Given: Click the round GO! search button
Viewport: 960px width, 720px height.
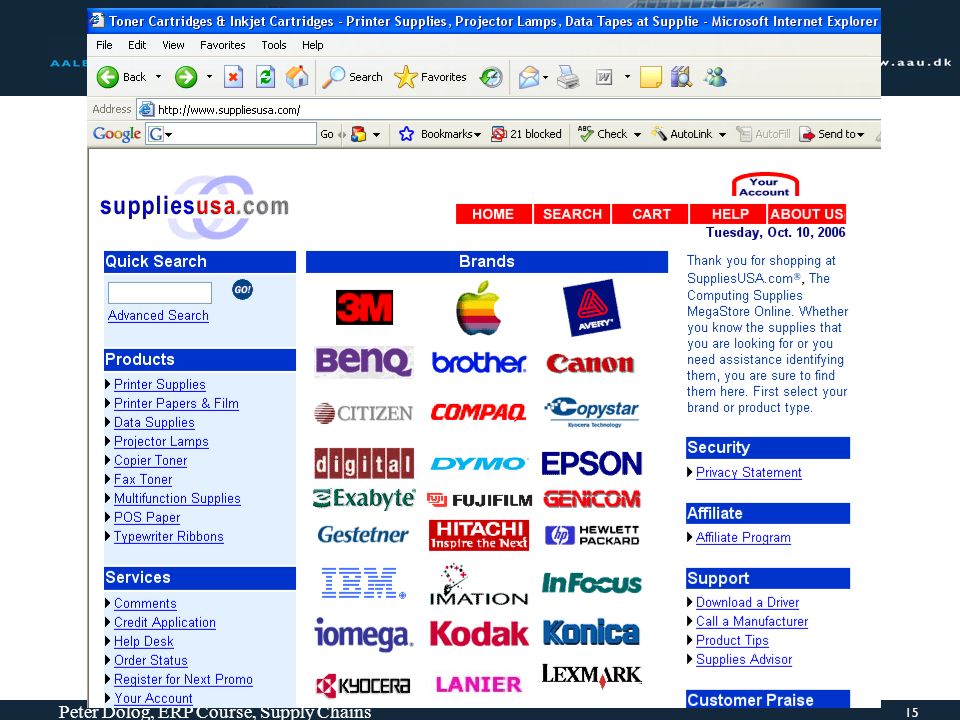Looking at the screenshot, I should click(x=242, y=290).
